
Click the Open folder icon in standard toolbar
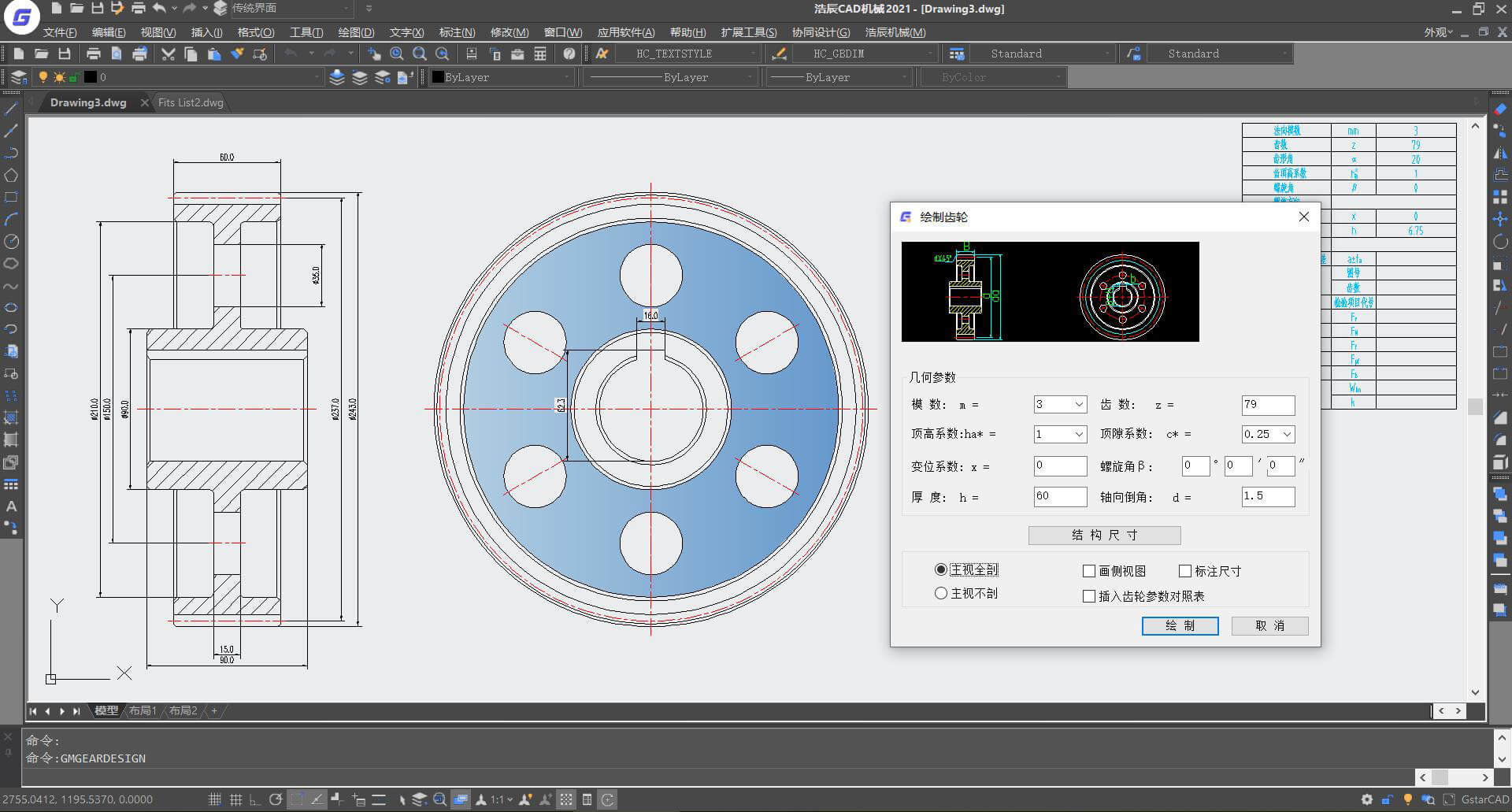(x=42, y=54)
